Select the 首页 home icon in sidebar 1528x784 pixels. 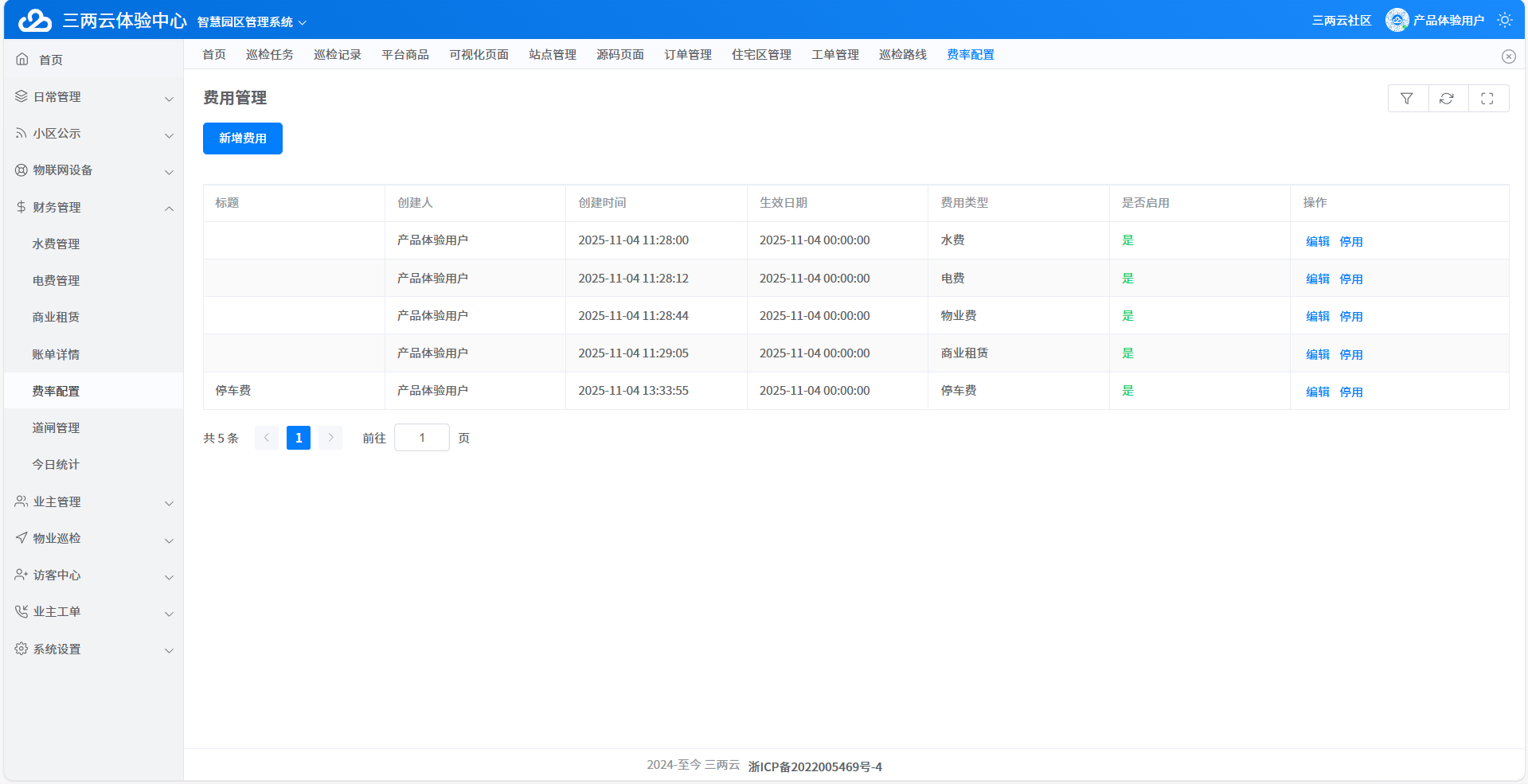(x=21, y=58)
